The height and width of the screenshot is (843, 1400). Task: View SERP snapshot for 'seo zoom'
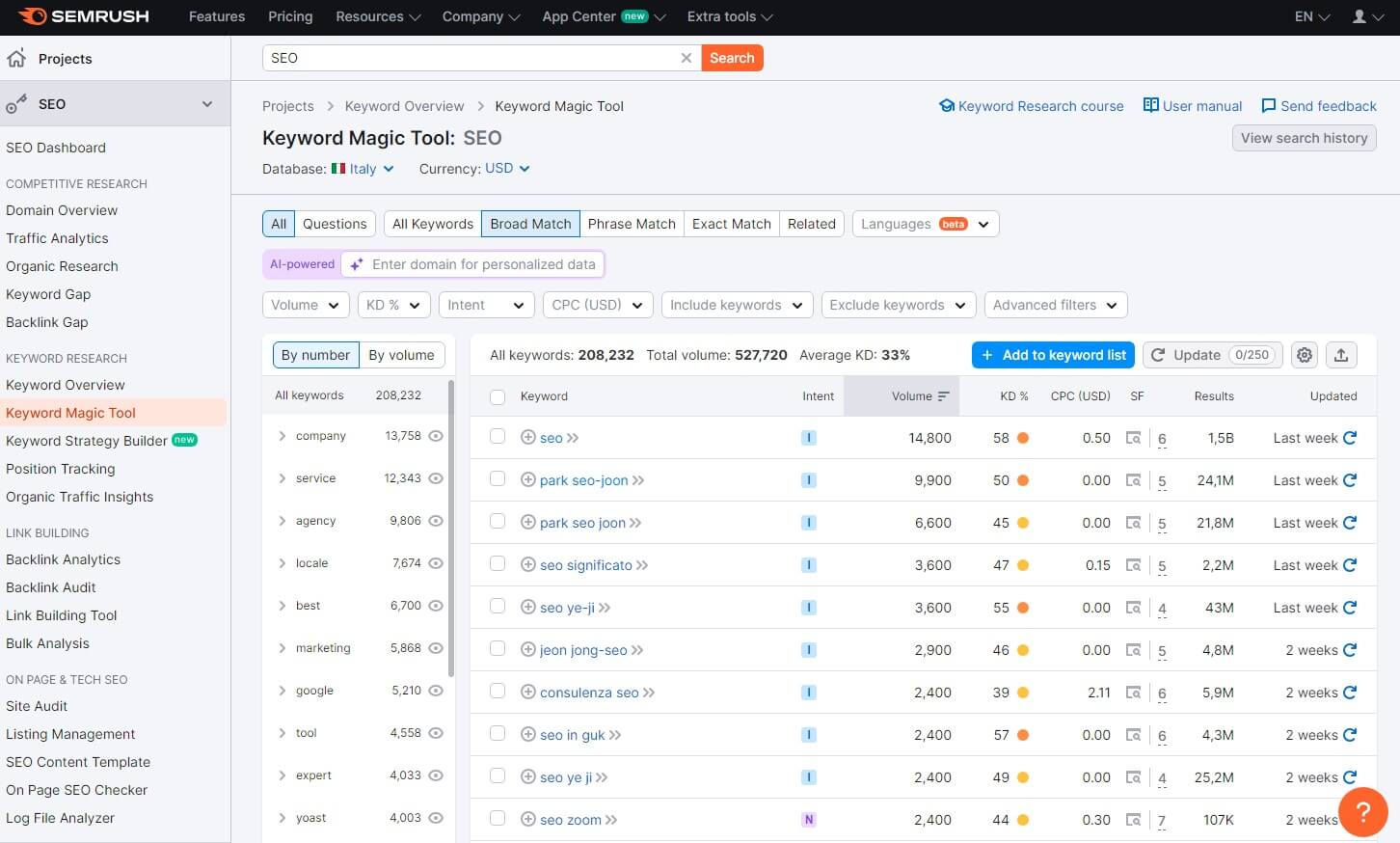pos(1134,820)
